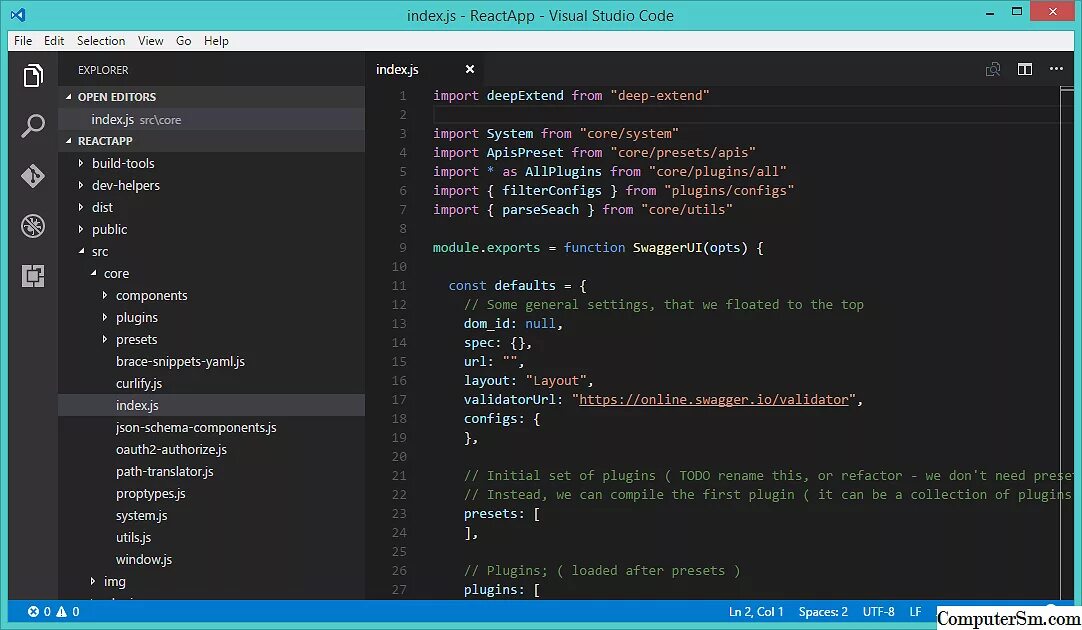Expand the presets folder
The height and width of the screenshot is (630, 1082).
tap(105, 339)
